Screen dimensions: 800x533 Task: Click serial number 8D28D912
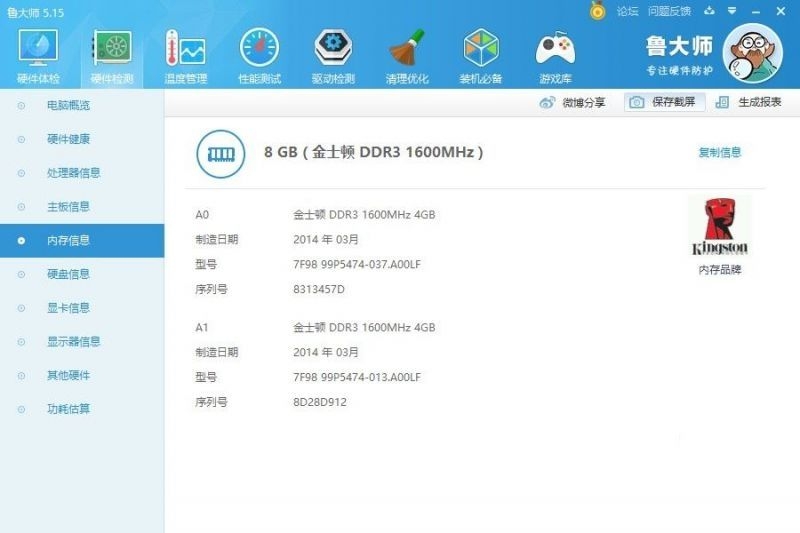320,402
